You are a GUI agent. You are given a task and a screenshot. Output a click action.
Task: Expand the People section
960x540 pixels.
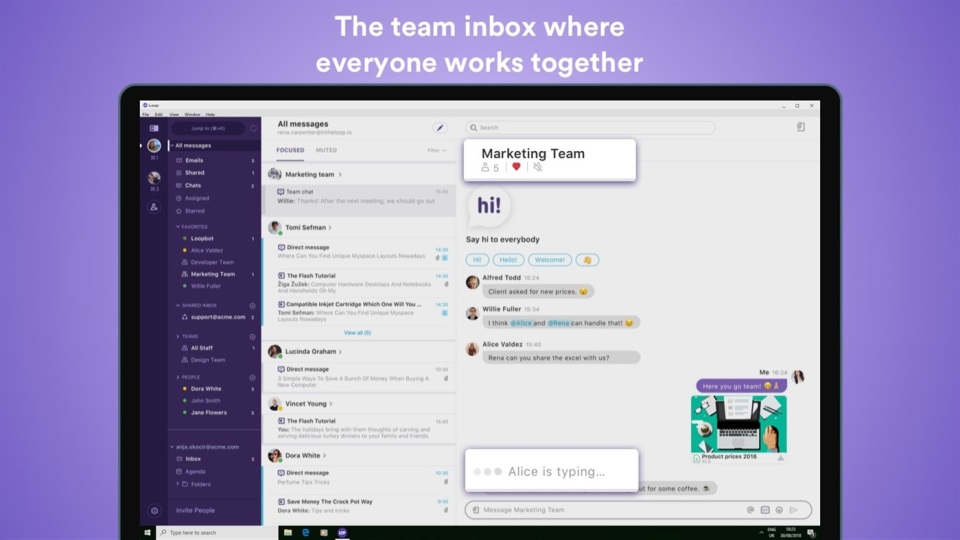click(178, 377)
